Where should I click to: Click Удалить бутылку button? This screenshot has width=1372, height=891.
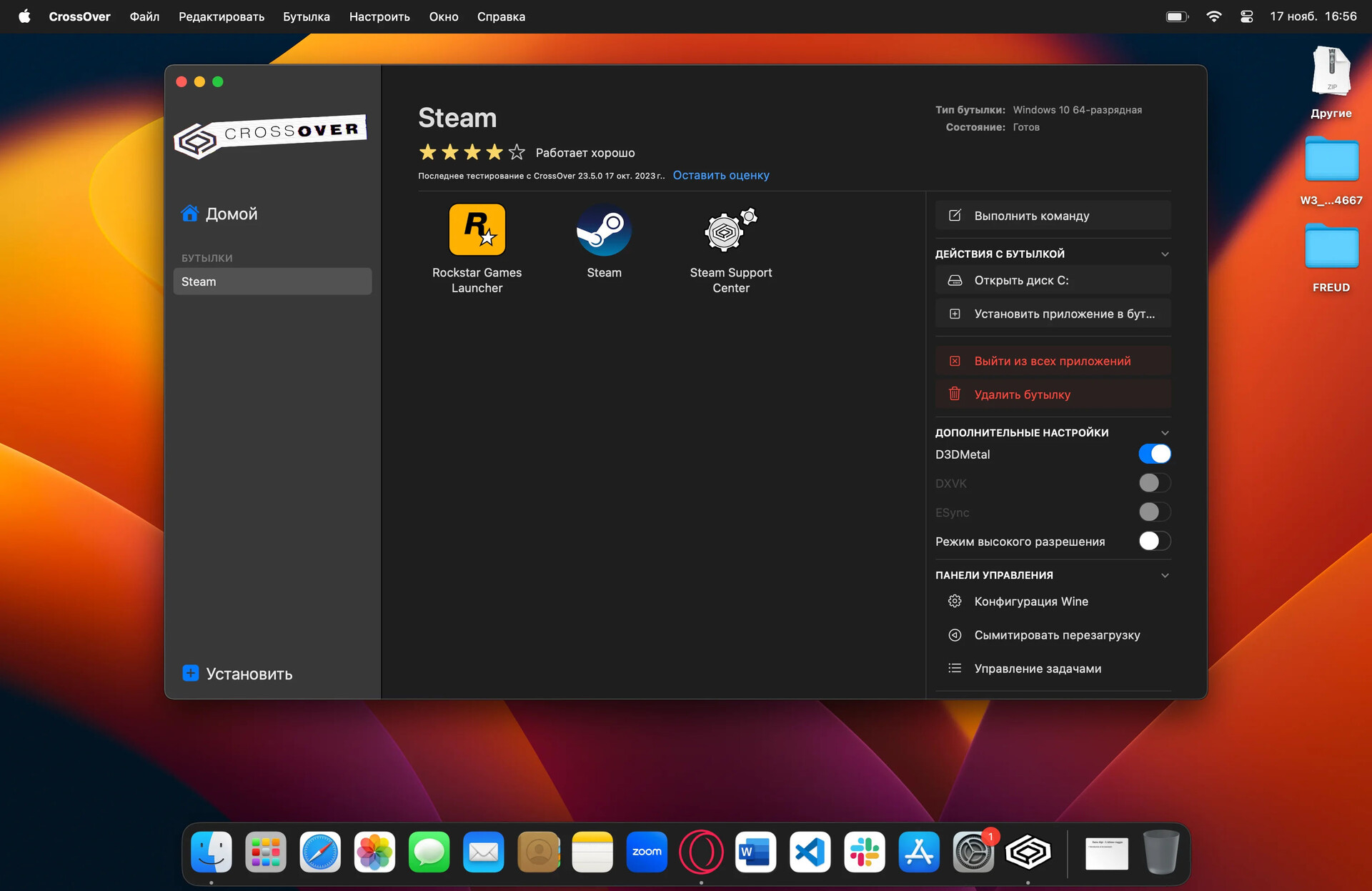1053,394
